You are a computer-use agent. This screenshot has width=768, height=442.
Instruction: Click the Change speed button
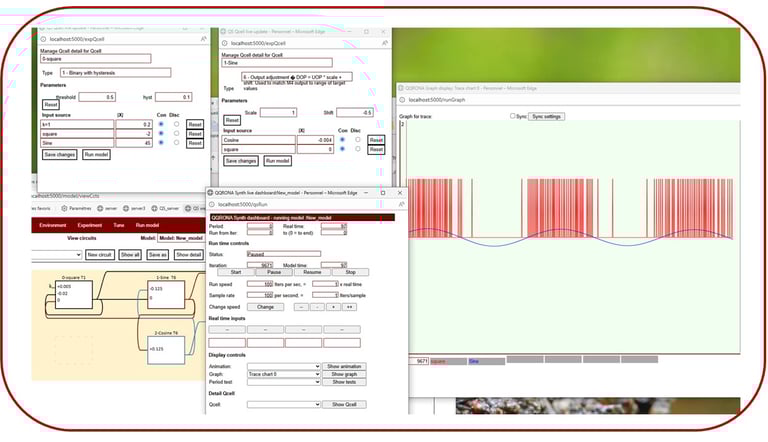tap(265, 307)
